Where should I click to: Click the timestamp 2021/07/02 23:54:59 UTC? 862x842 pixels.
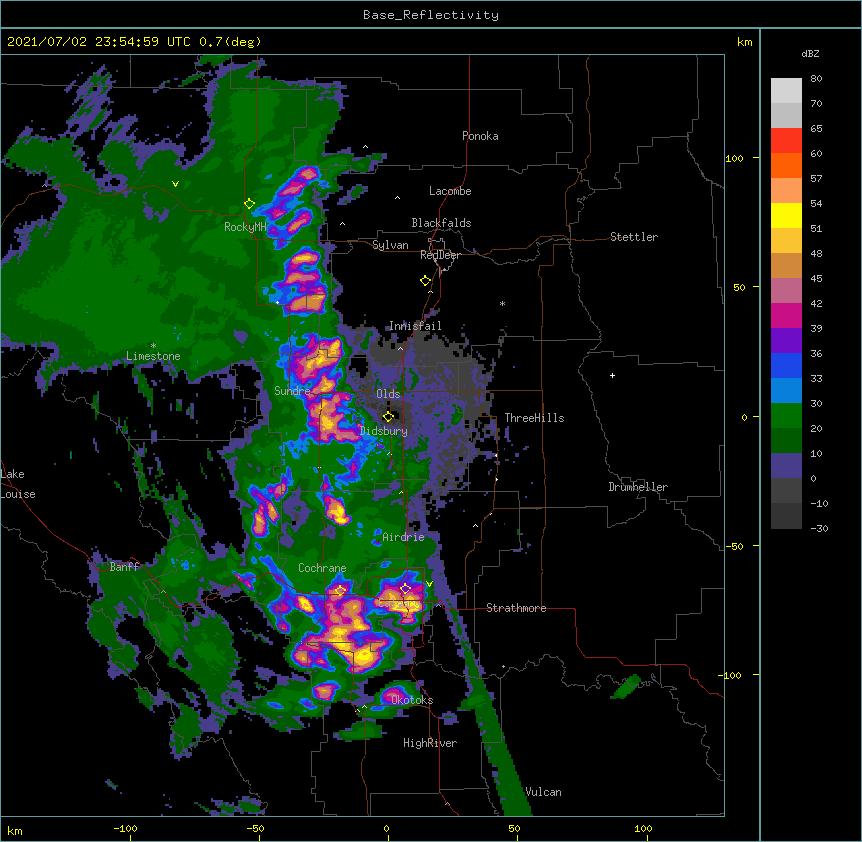pyautogui.click(x=98, y=42)
